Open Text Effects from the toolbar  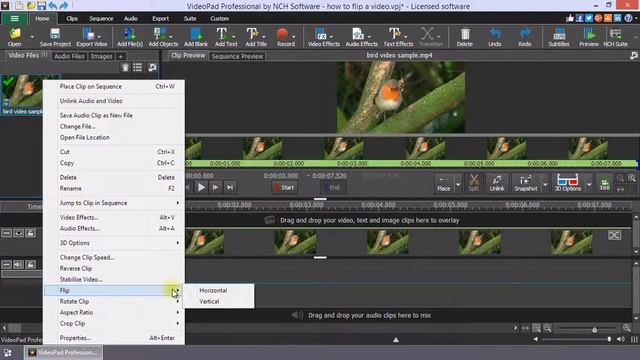(x=398, y=37)
